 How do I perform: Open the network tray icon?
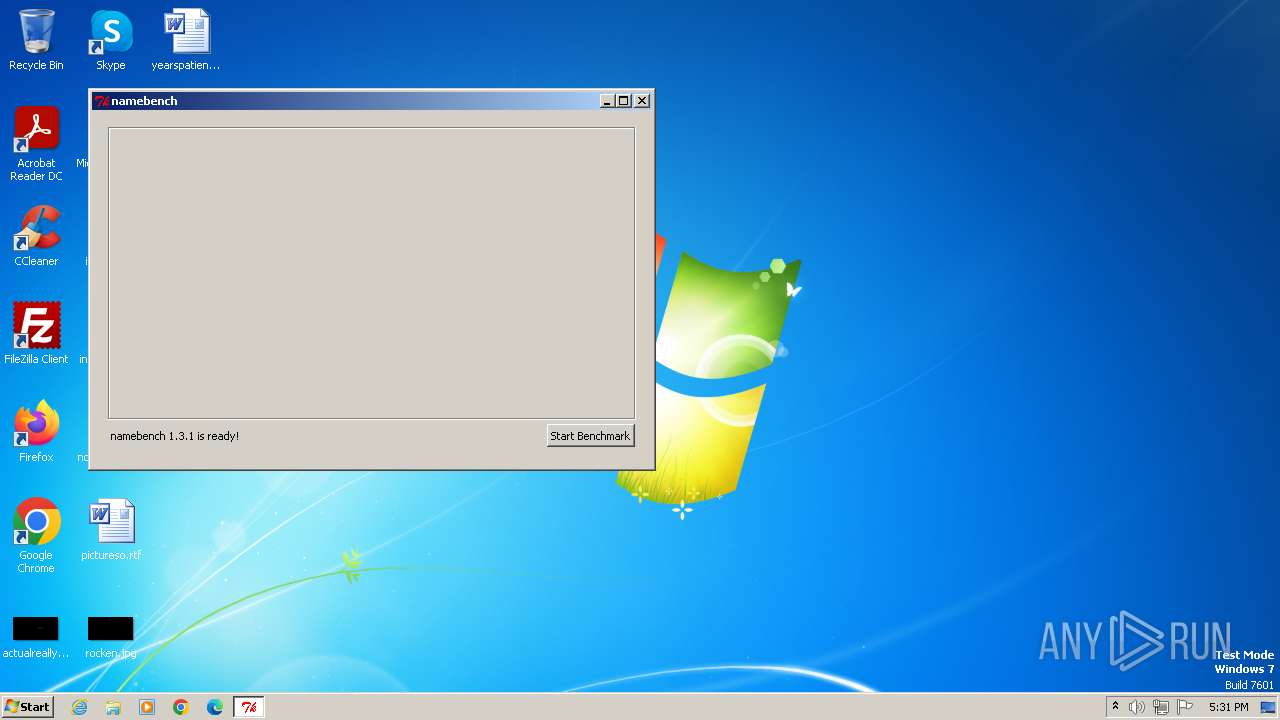point(1161,707)
